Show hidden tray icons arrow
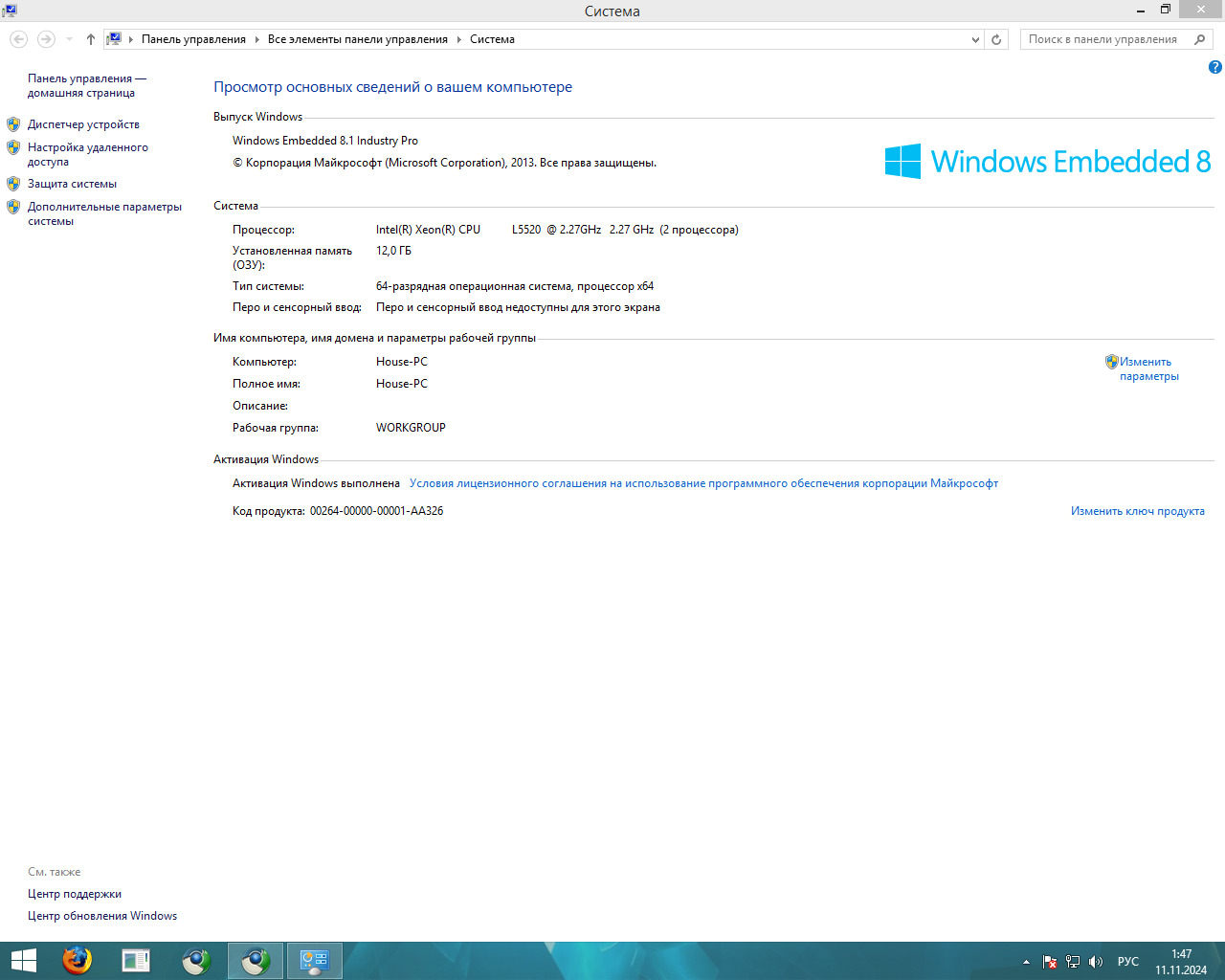Viewport: 1225px width, 980px height. [x=1026, y=962]
